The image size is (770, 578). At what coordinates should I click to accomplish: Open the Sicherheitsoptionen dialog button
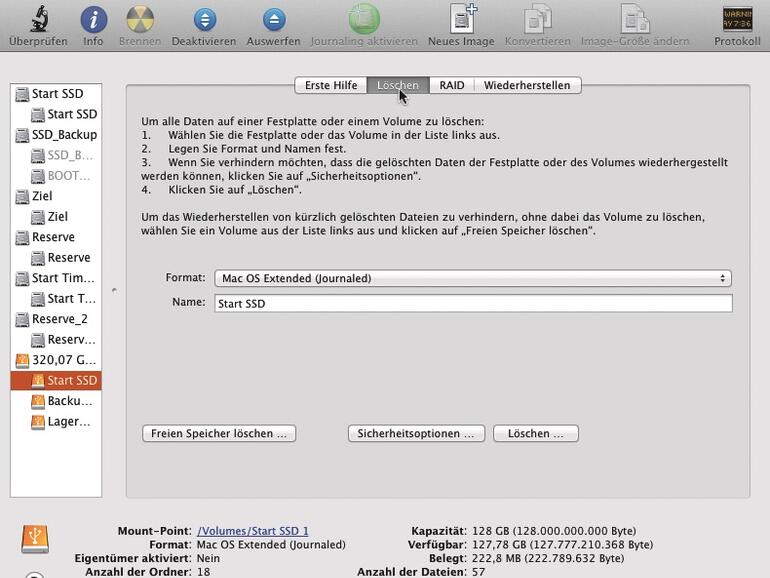point(416,434)
